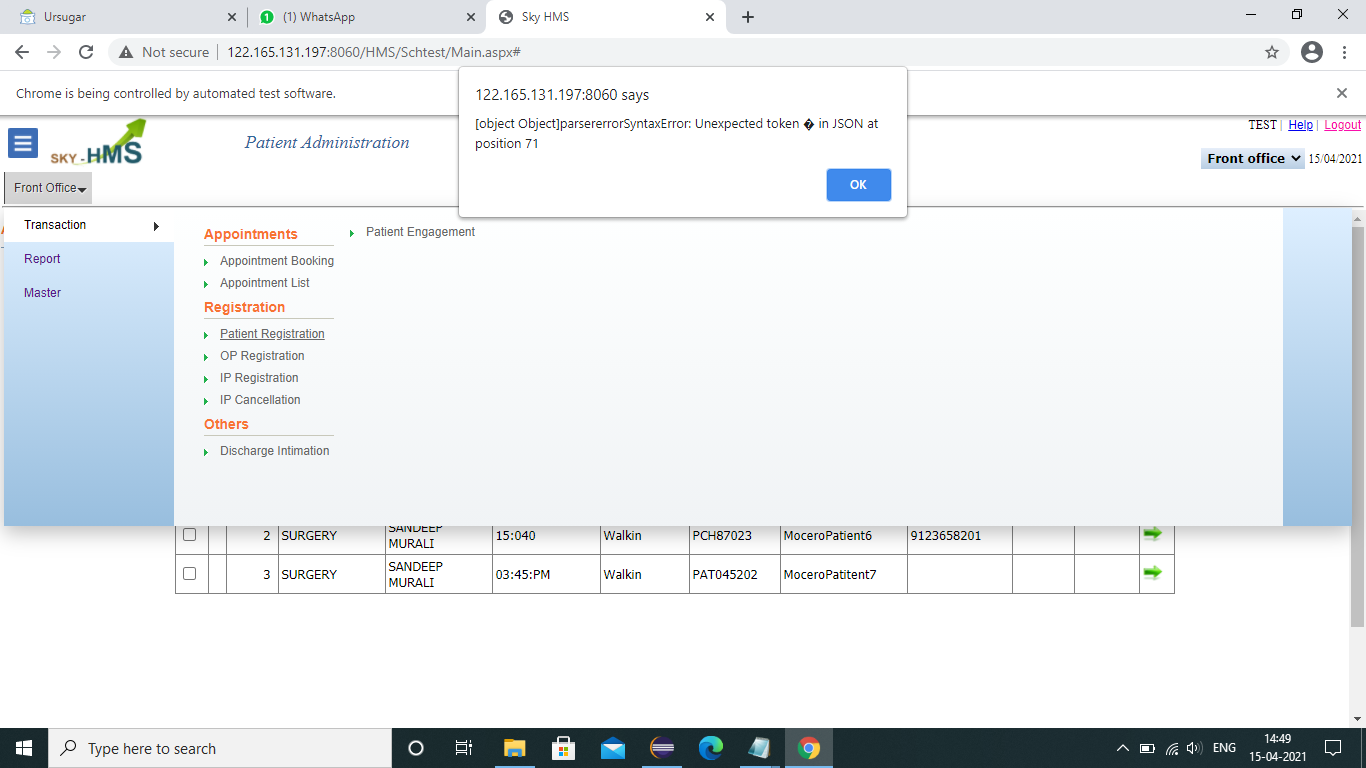Open Cortana circle icon in taskbar
Screen dimensions: 1366x768
[416, 748]
